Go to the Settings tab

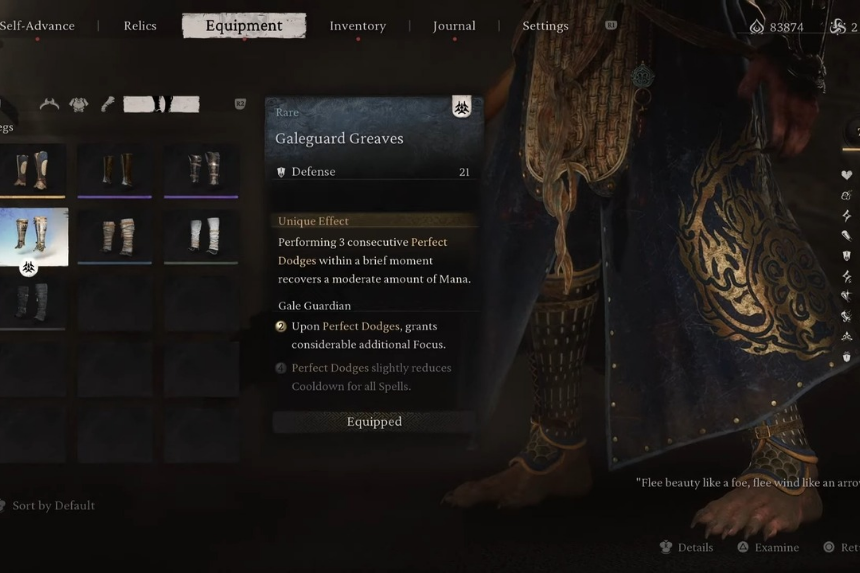coord(545,26)
